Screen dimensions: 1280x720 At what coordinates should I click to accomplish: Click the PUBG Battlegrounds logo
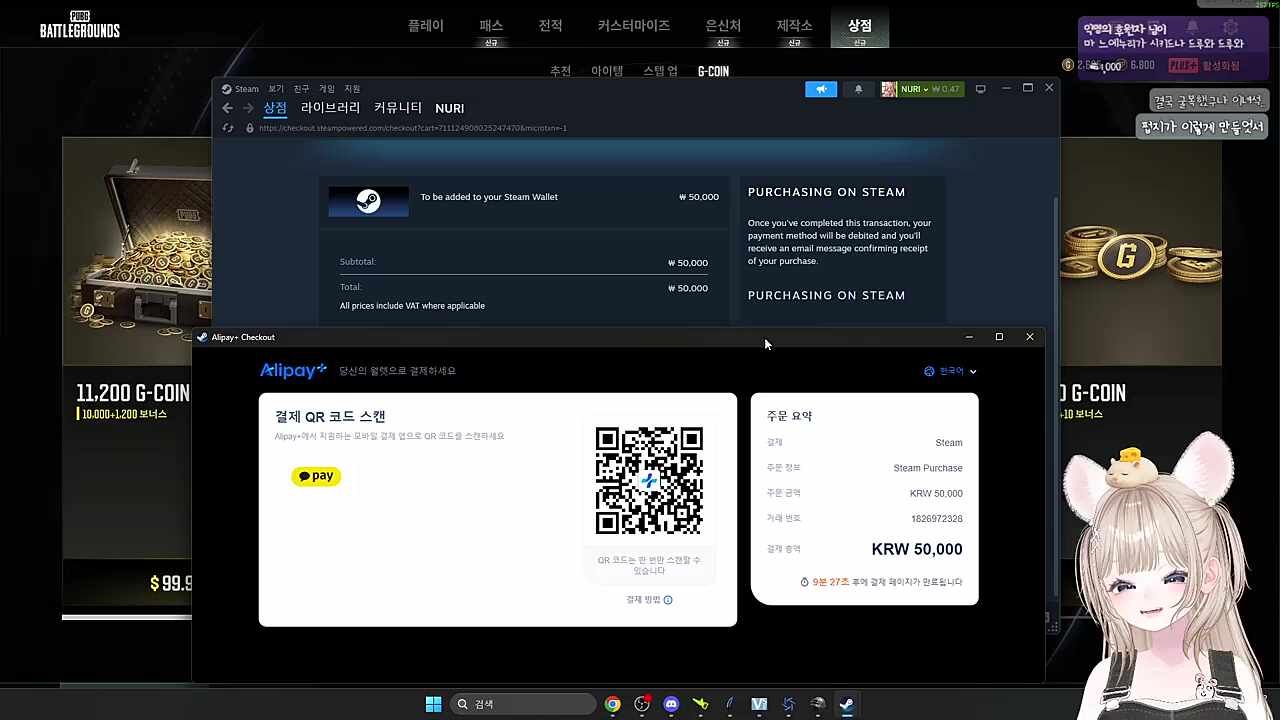tap(80, 25)
